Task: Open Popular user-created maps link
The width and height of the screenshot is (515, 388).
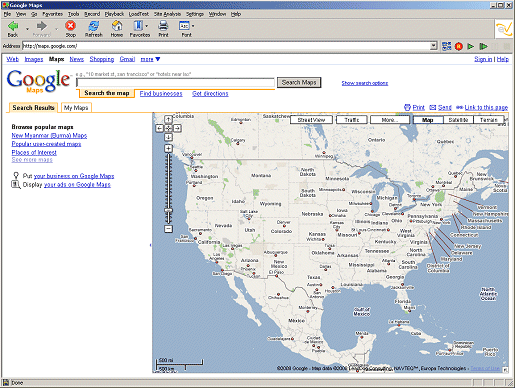Action: click(x=46, y=144)
